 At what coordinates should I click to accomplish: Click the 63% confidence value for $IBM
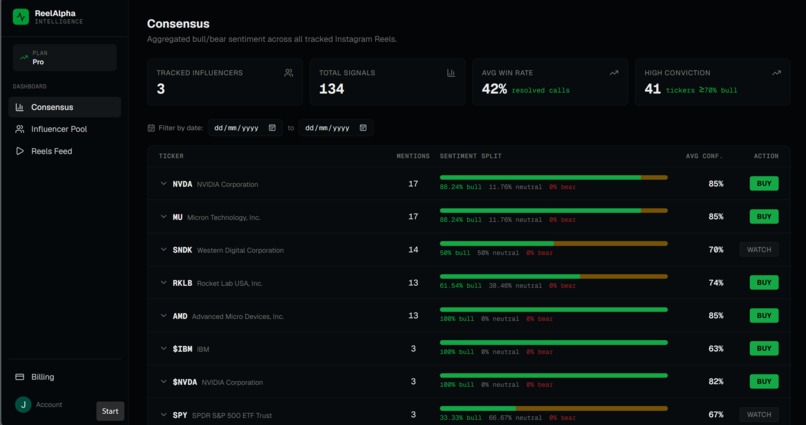click(716, 348)
